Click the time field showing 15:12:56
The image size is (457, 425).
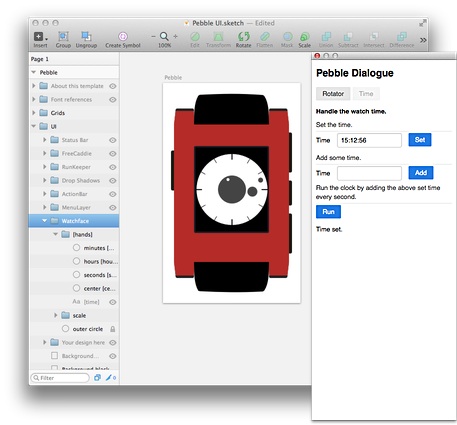pyautogui.click(x=369, y=140)
